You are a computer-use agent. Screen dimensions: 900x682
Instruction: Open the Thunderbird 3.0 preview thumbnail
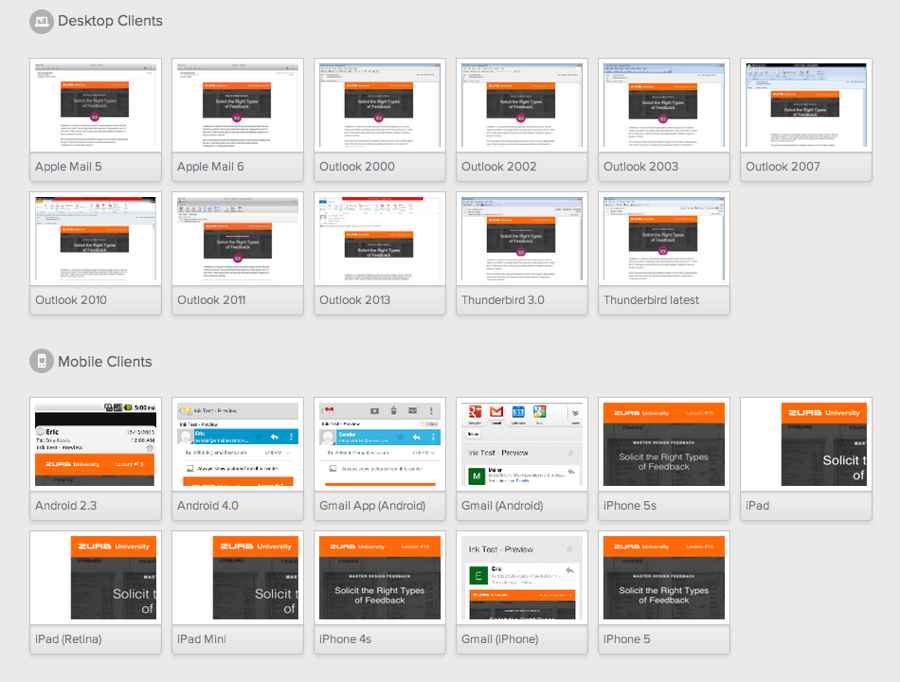[x=522, y=239]
